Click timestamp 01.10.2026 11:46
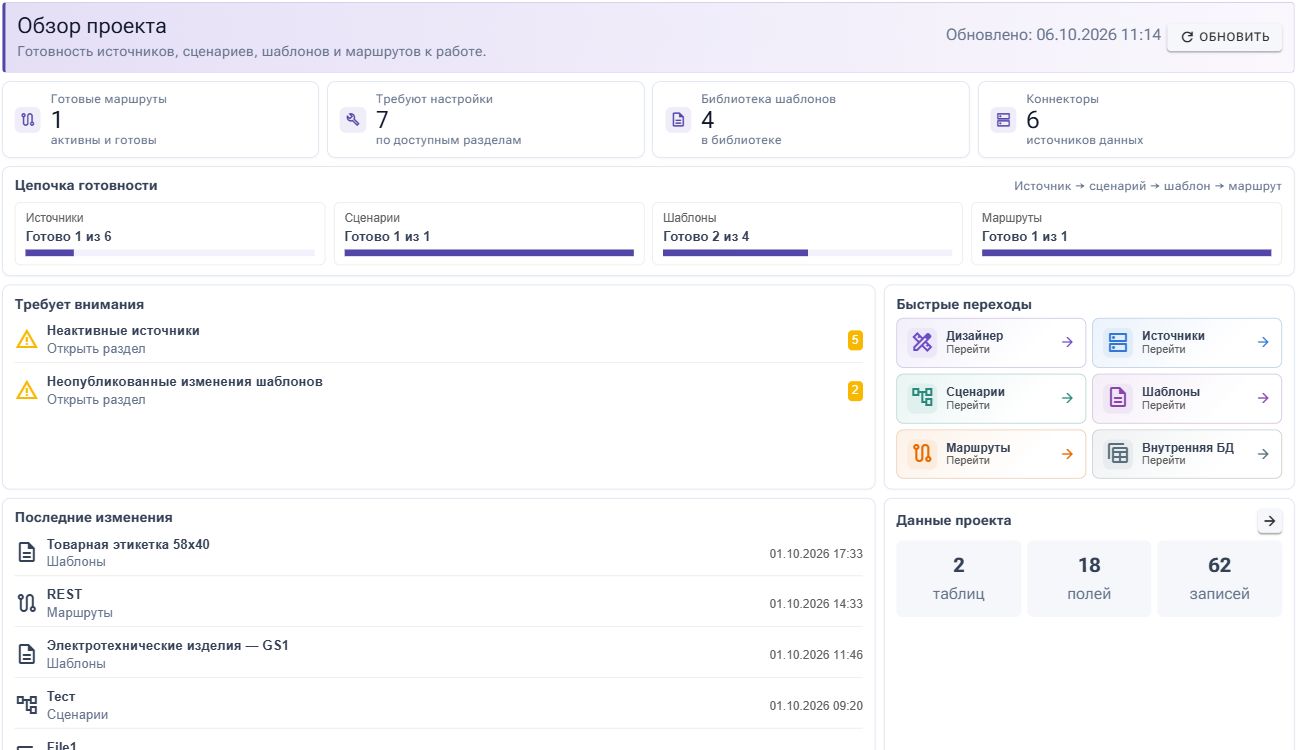 (816, 655)
